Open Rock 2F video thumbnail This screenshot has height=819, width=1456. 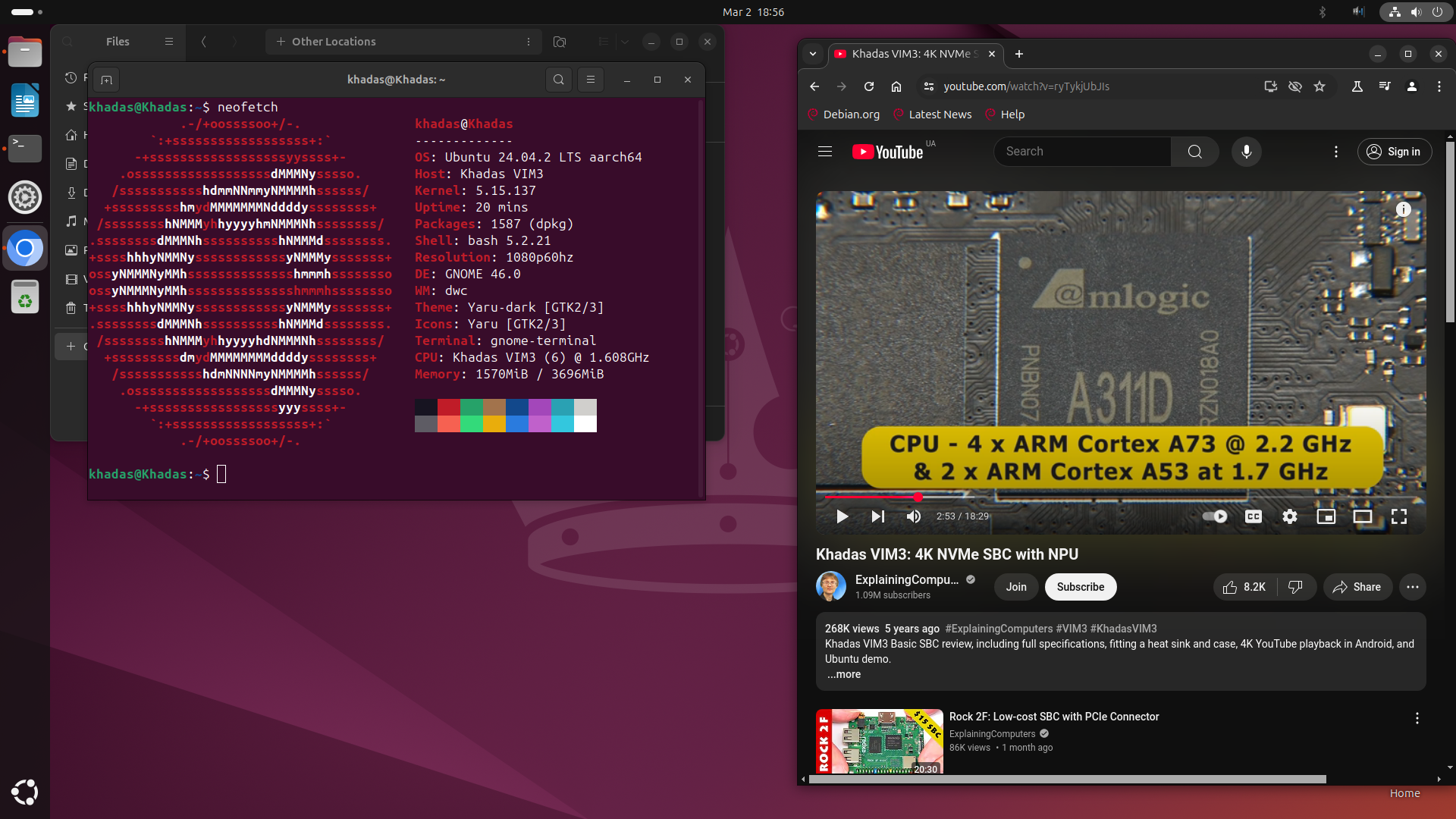(880, 741)
